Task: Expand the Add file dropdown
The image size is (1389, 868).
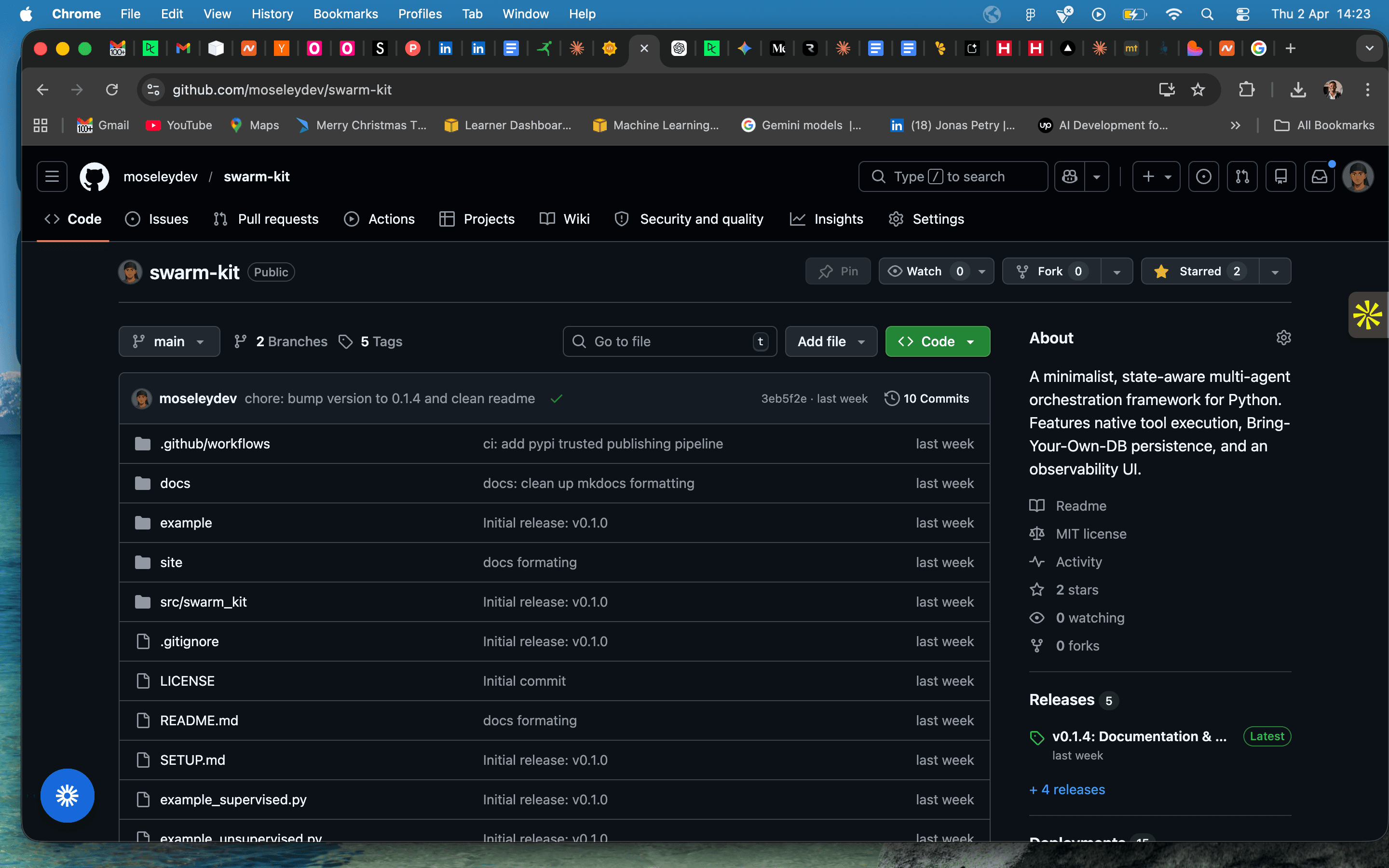Action: click(831, 341)
